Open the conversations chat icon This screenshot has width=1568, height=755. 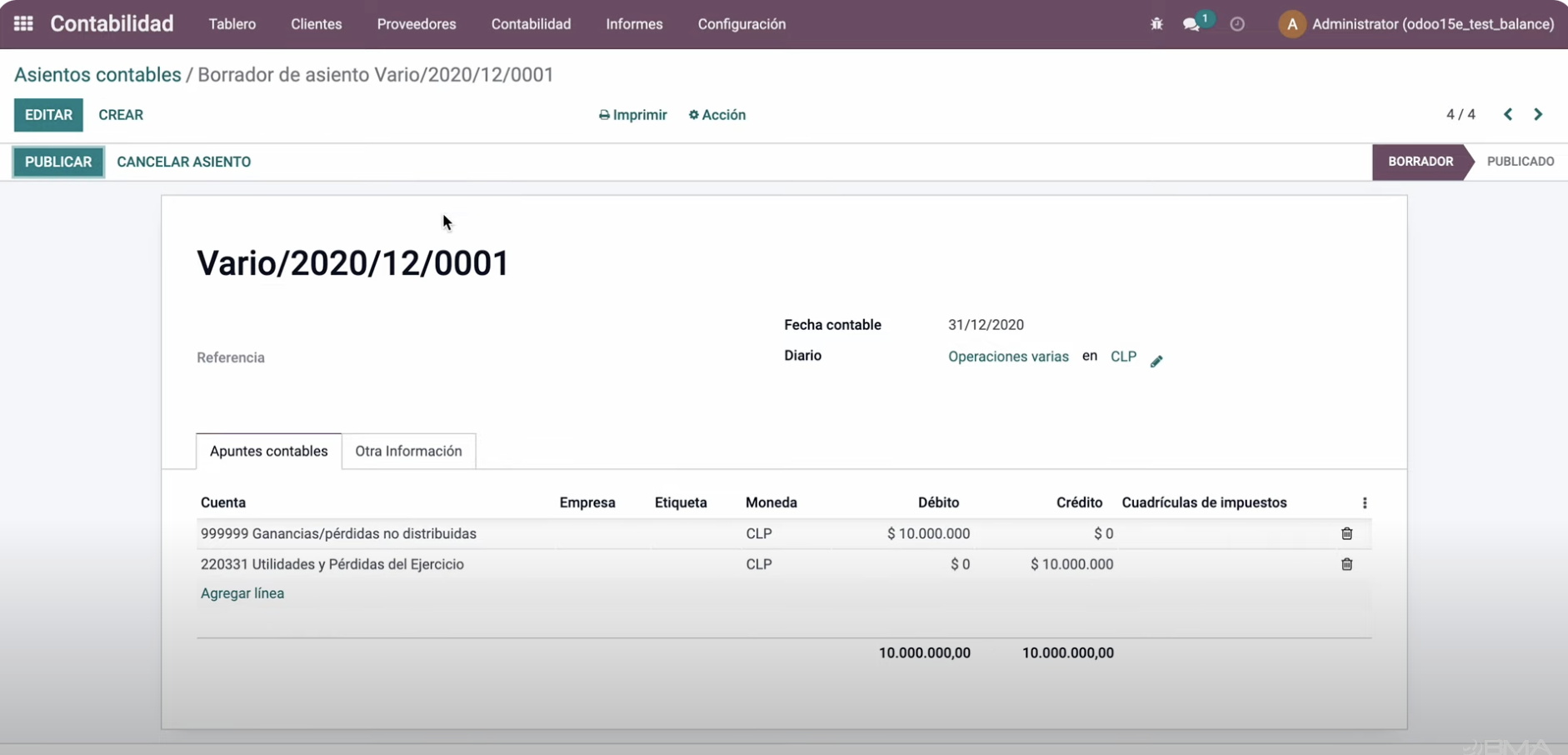click(1191, 24)
